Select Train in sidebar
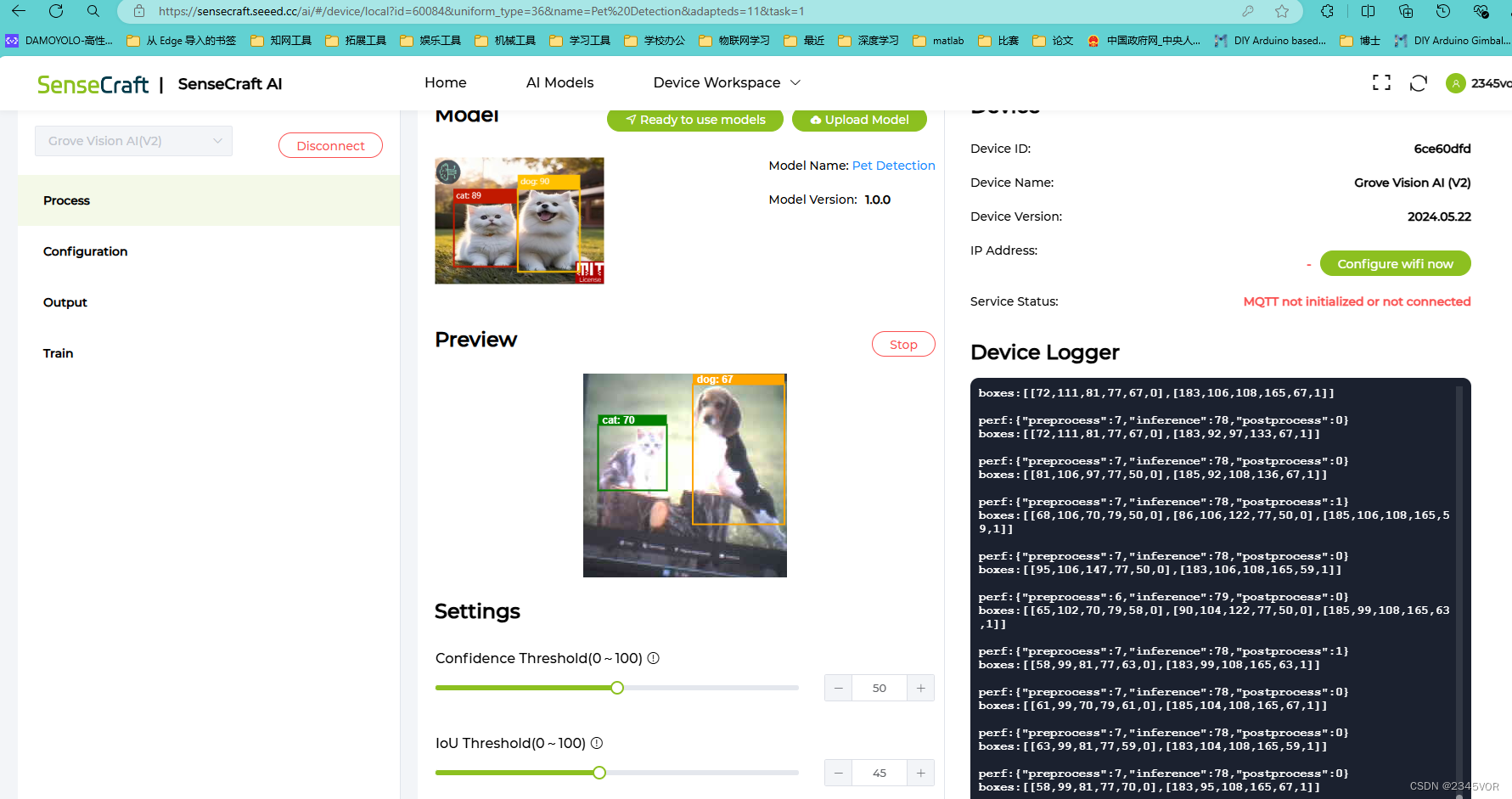 click(x=209, y=353)
